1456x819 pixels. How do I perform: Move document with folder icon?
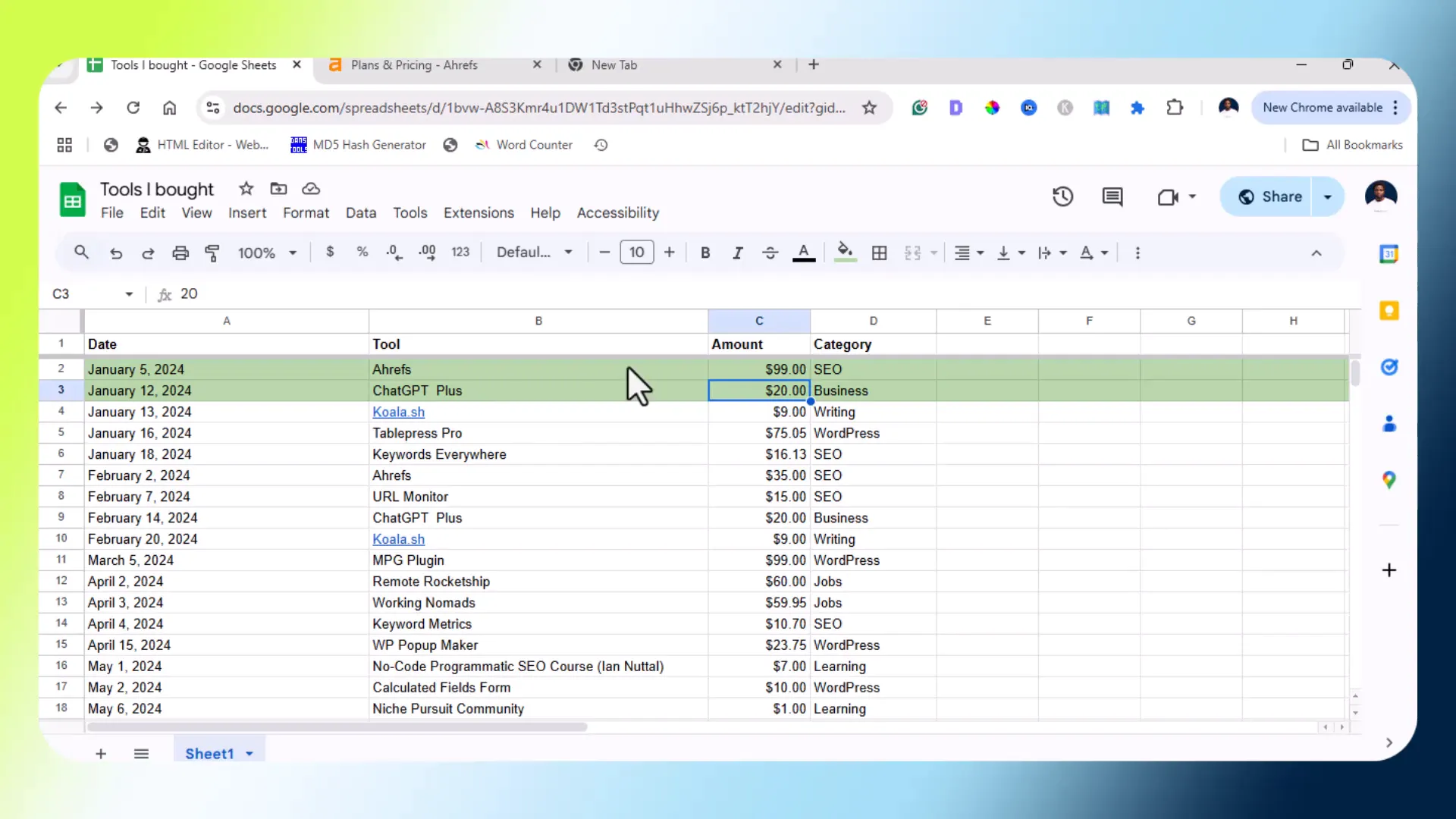(278, 189)
